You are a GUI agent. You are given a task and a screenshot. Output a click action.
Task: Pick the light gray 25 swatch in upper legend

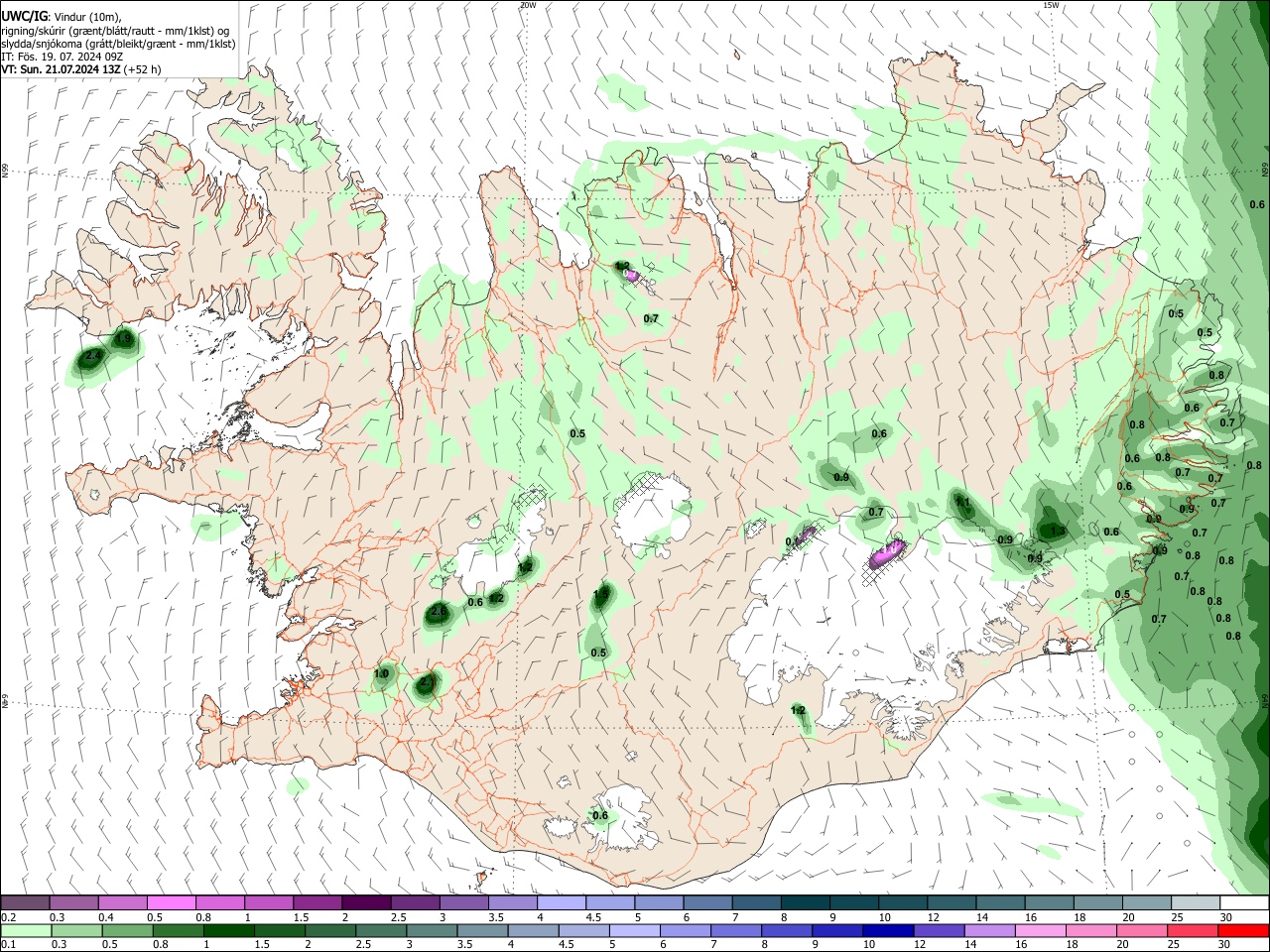click(x=1195, y=903)
